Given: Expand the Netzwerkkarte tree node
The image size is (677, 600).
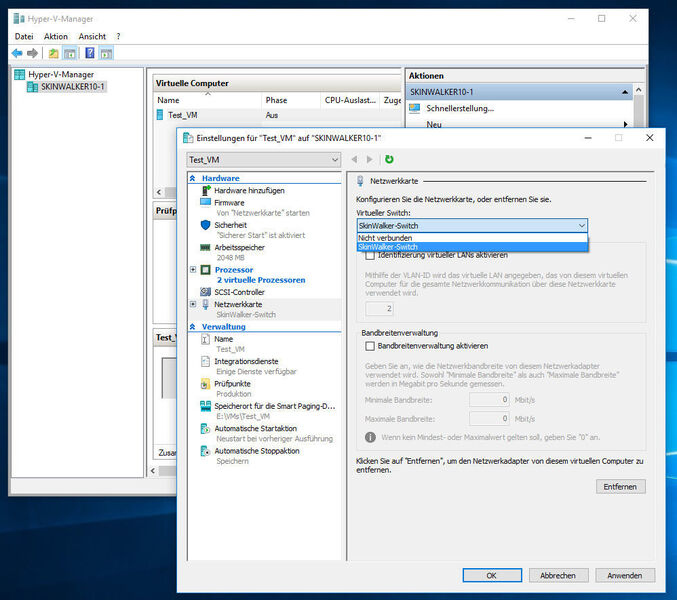Looking at the screenshot, I should tap(193, 304).
